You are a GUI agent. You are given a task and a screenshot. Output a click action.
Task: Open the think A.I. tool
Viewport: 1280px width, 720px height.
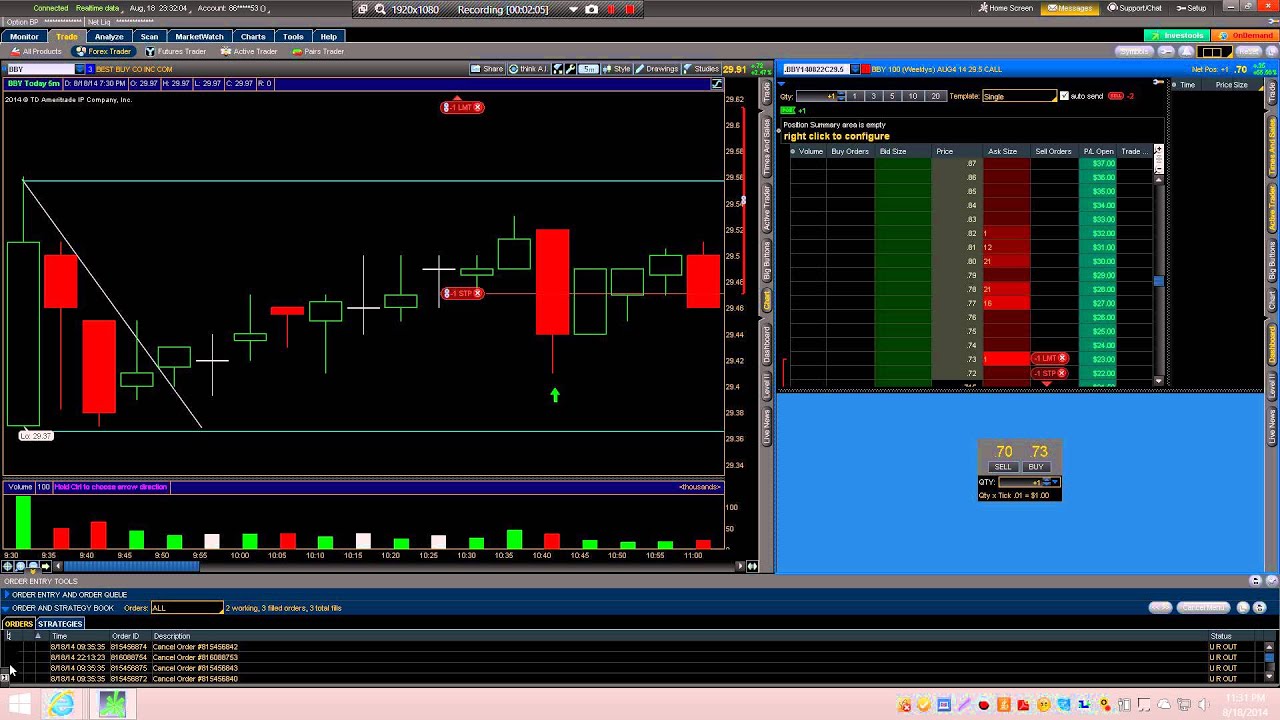(528, 69)
